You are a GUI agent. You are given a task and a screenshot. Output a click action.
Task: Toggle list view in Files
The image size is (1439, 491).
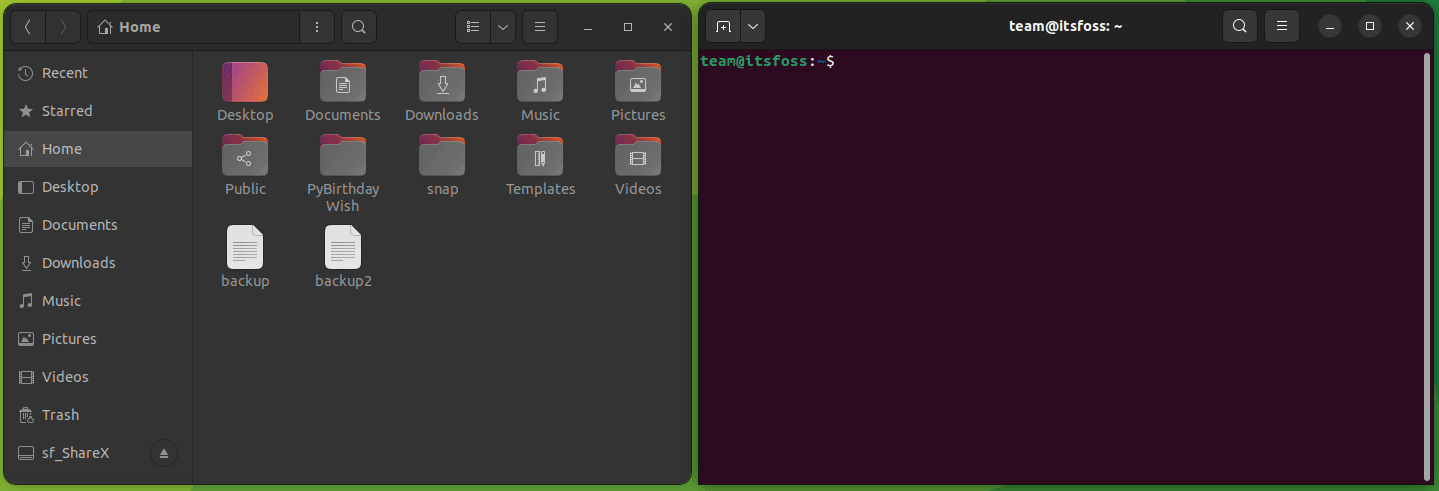pyautogui.click(x=473, y=27)
